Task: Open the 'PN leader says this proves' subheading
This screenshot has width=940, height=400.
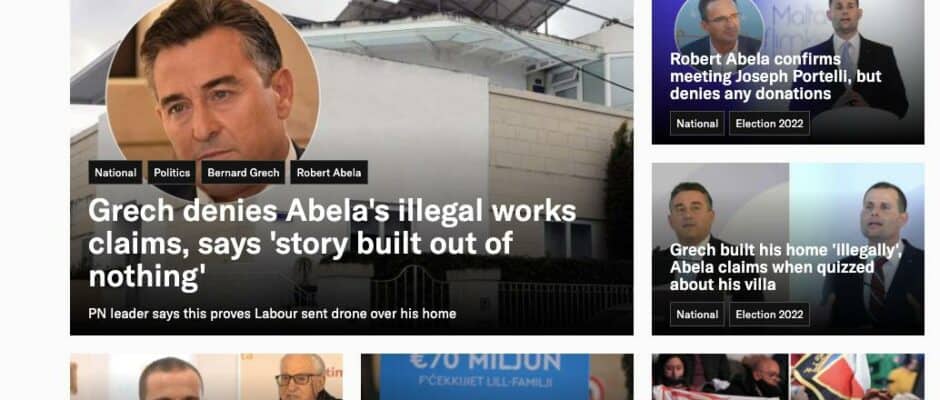Action: (x=272, y=314)
